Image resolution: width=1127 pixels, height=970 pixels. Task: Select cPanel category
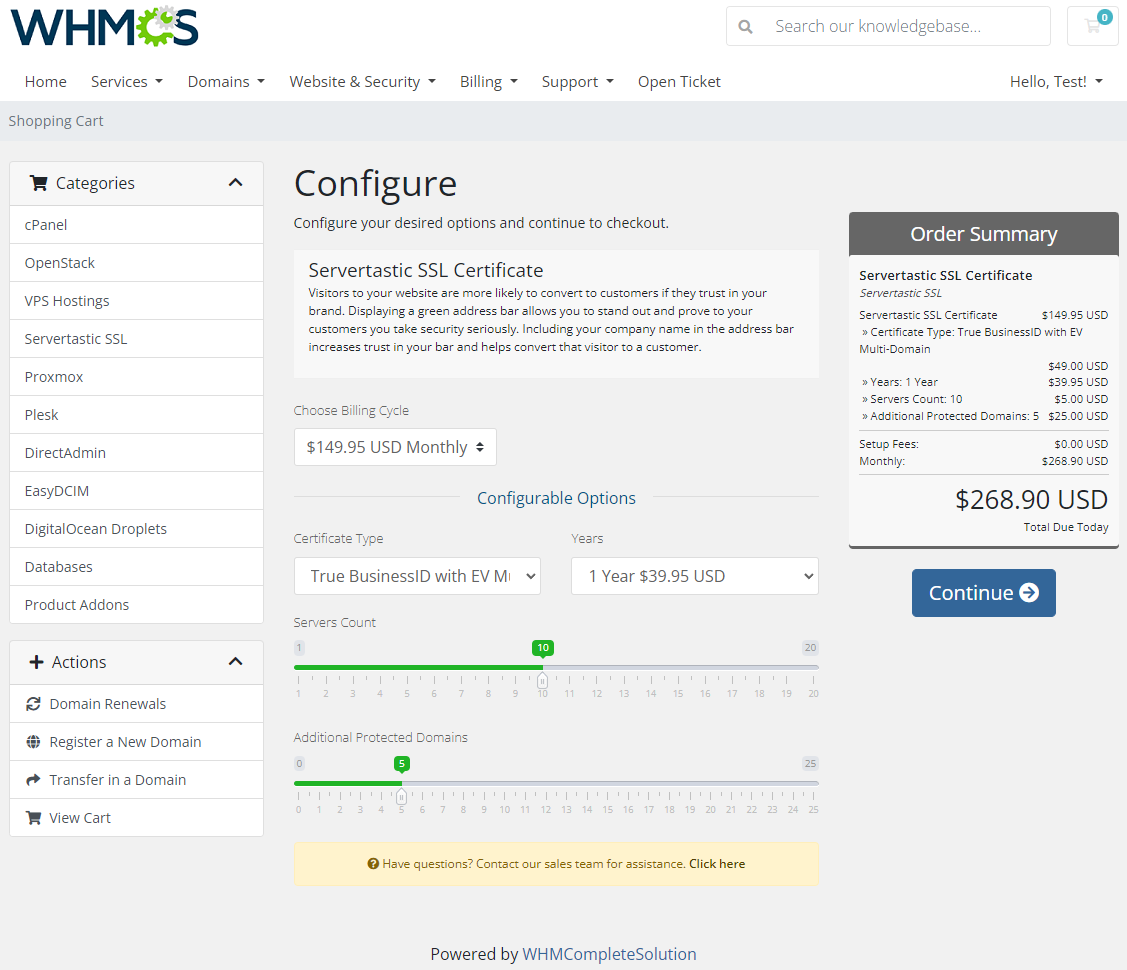tap(137, 225)
